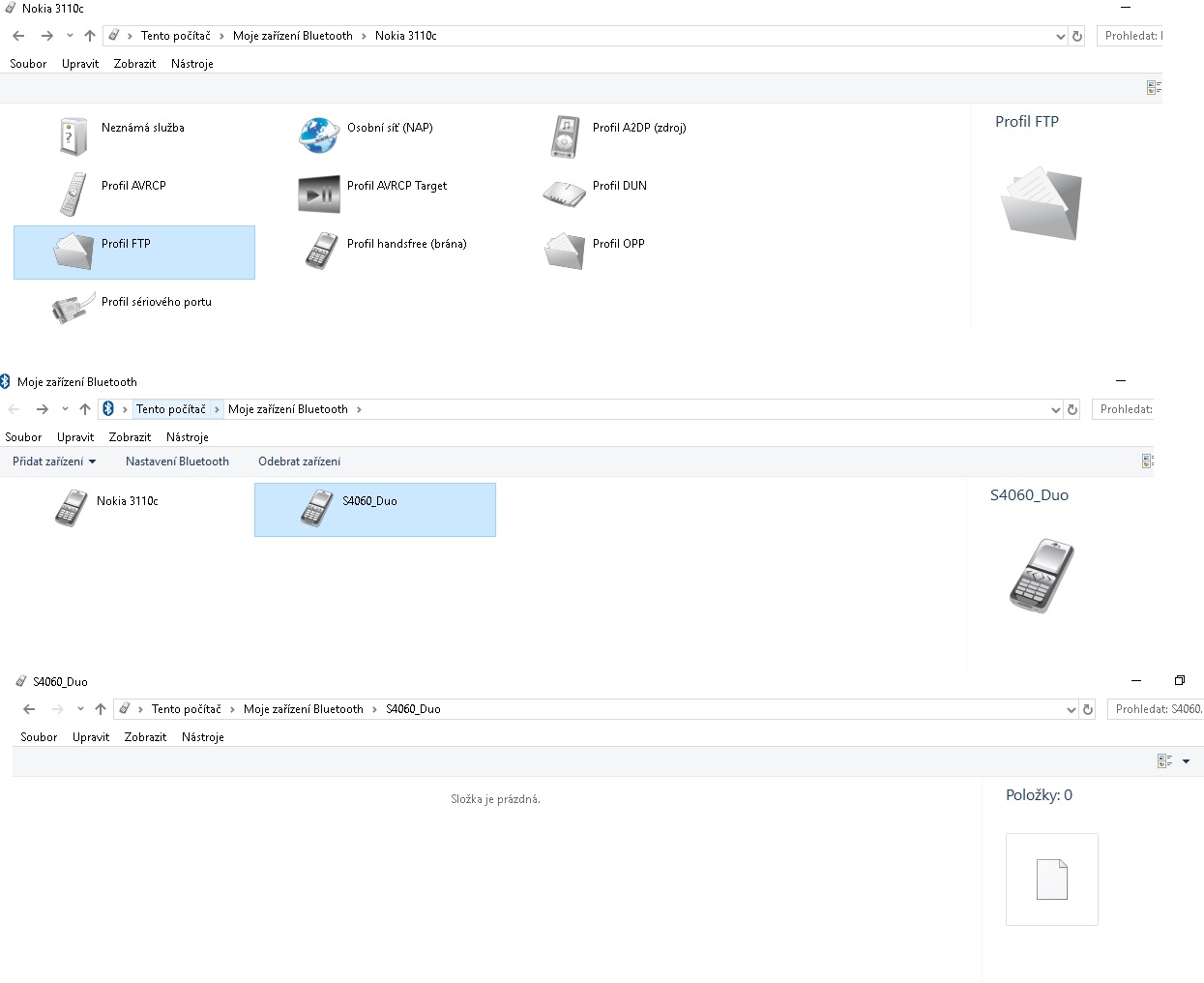
Task: Open recent locations dropdown in Nokia 3110c window
Action: pos(70,36)
